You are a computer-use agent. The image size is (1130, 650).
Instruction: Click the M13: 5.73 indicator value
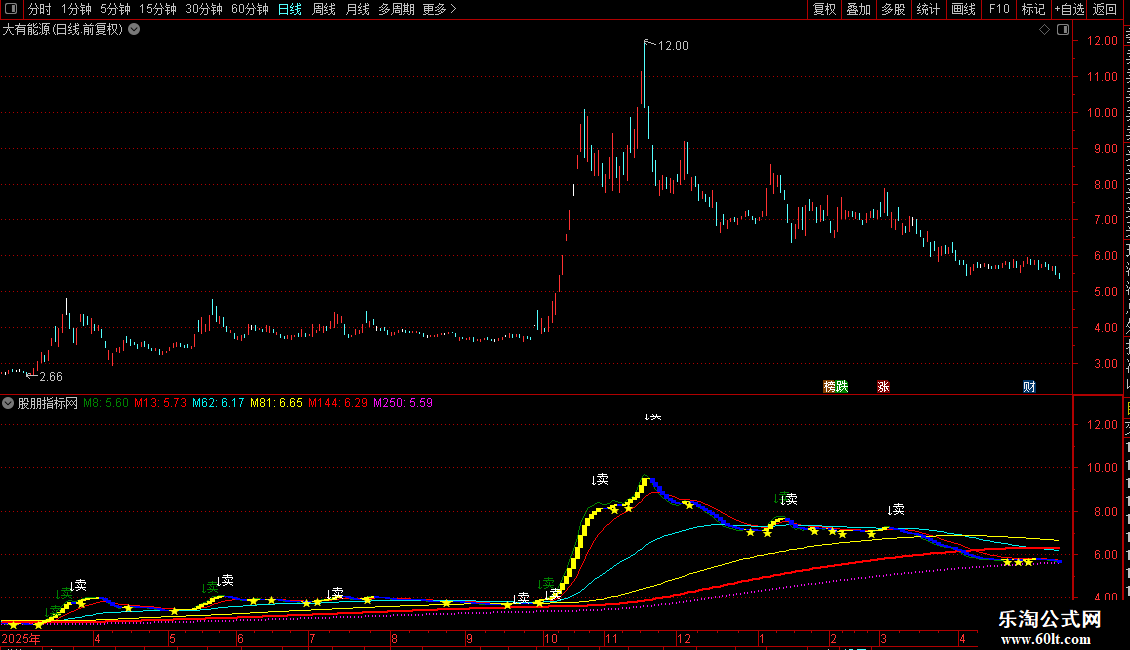(160, 403)
